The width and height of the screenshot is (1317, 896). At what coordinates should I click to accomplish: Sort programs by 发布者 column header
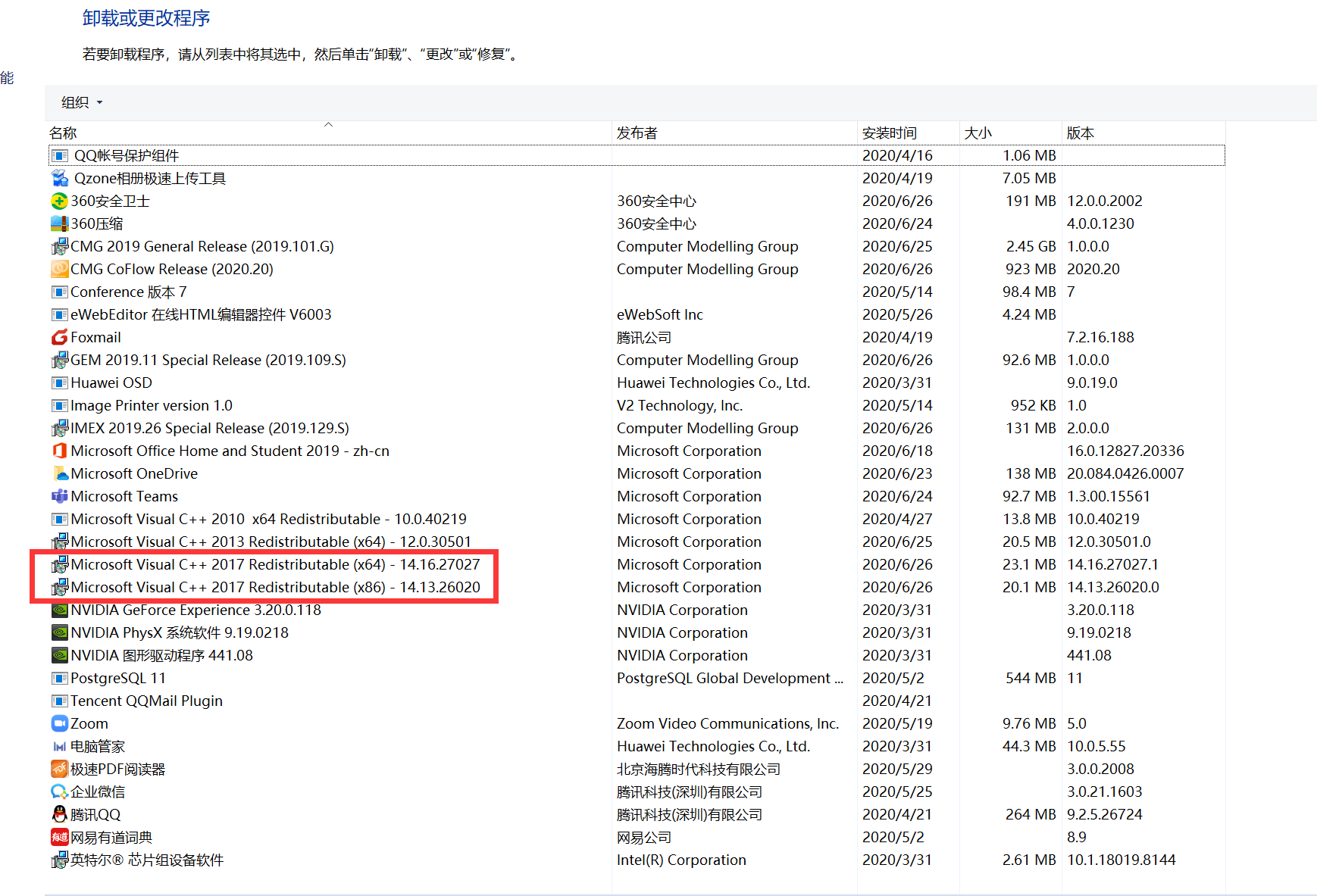coord(637,133)
